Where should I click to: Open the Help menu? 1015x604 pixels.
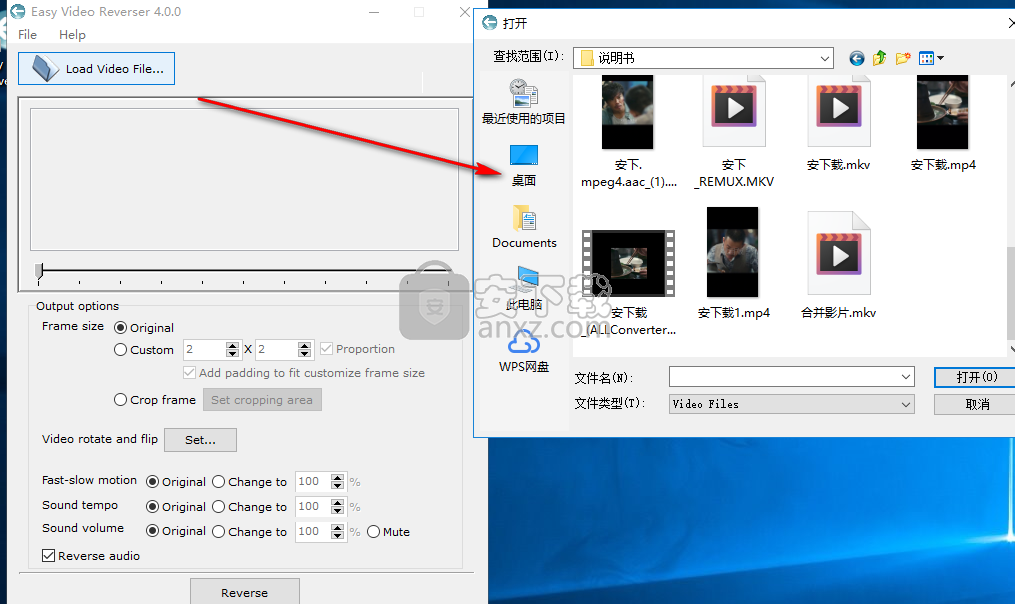pyautogui.click(x=72, y=34)
